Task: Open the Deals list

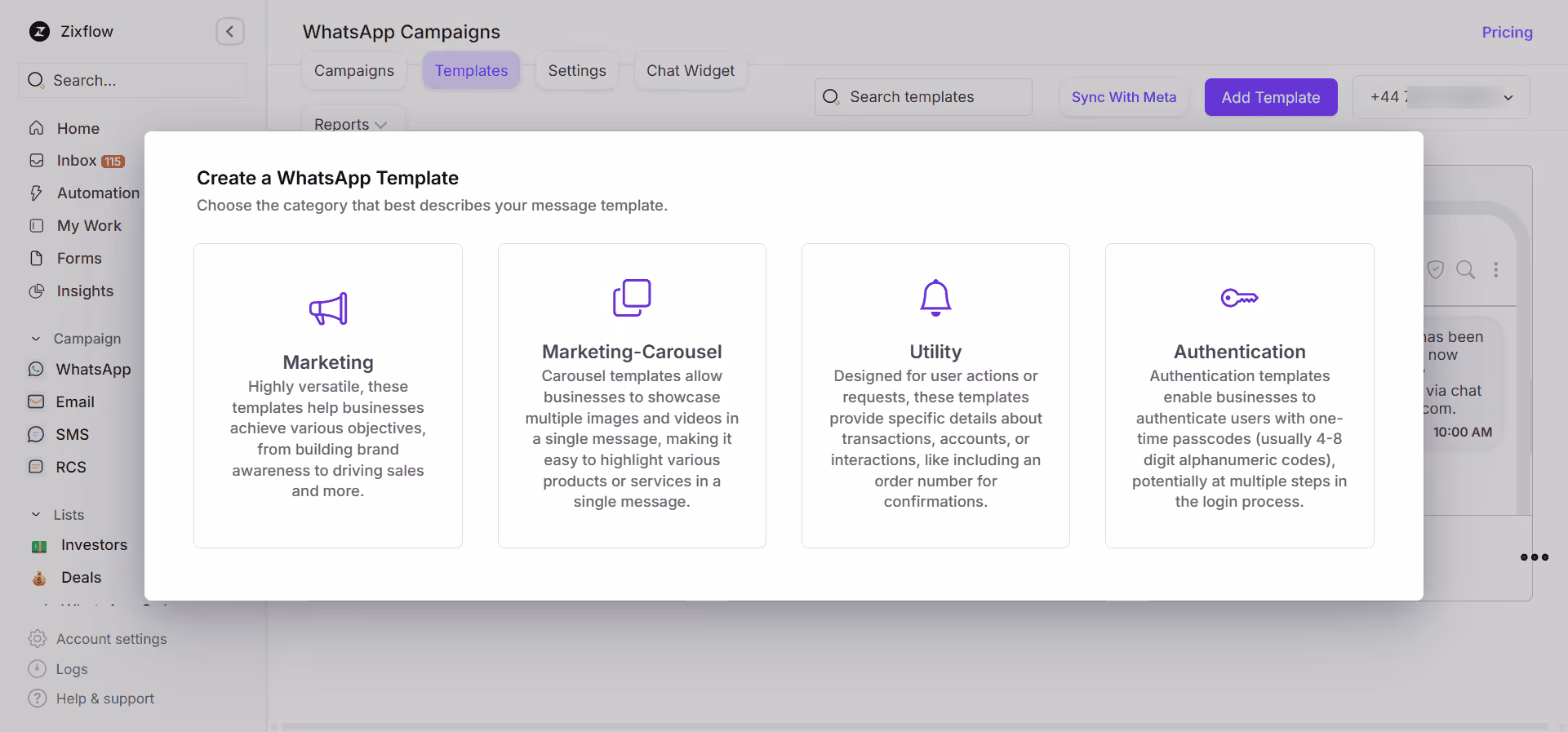Action: click(x=81, y=578)
